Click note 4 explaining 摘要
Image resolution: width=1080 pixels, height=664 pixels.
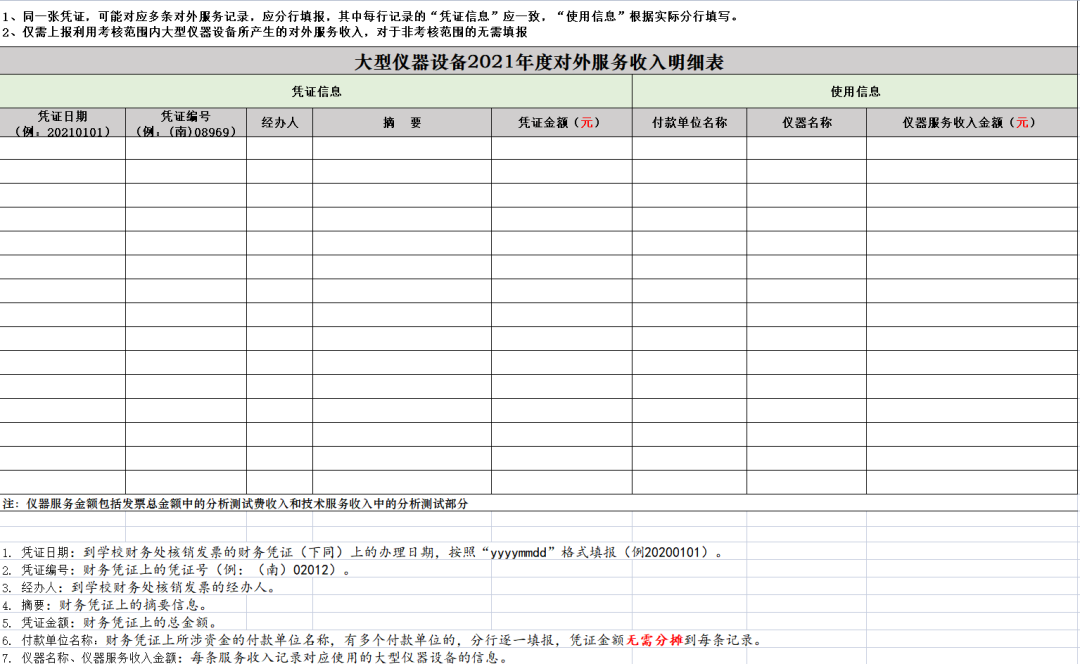pyautogui.click(x=105, y=605)
